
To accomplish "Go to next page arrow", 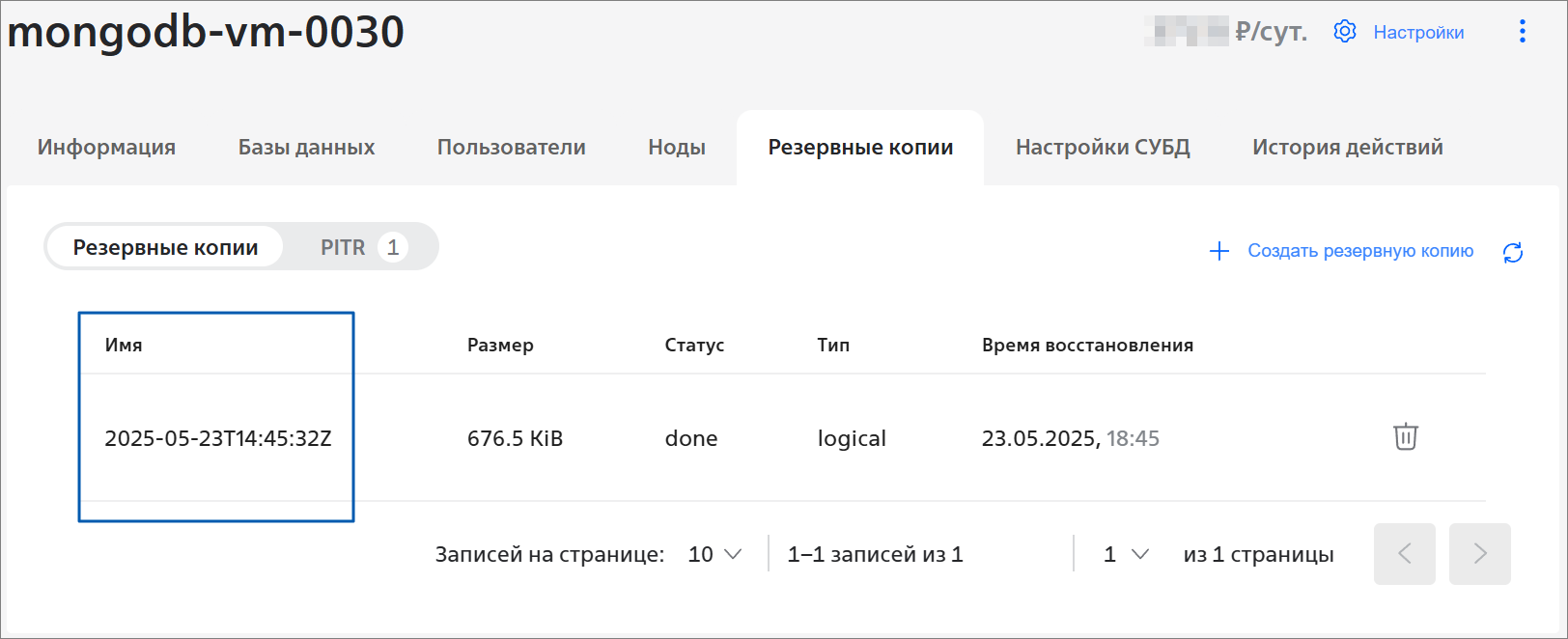I will point(1480,554).
